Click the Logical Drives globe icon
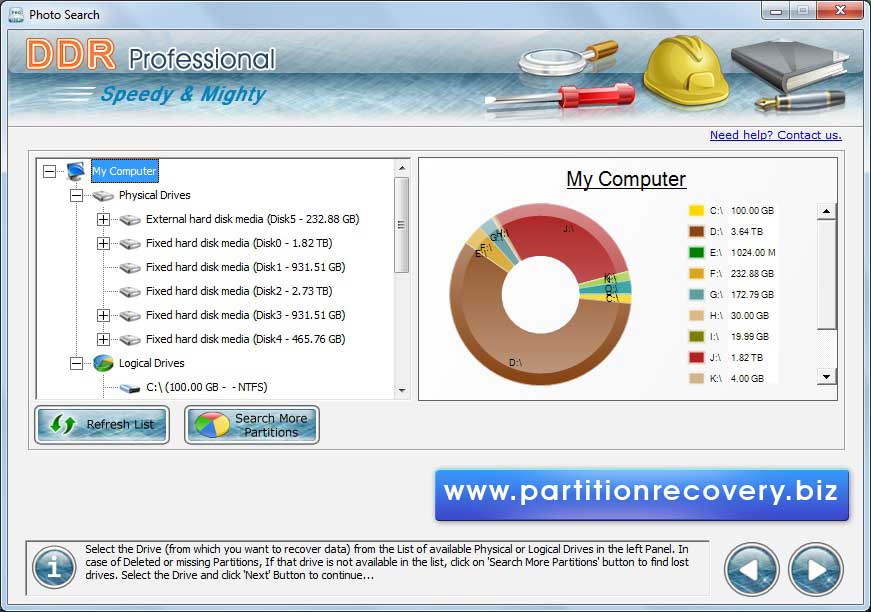This screenshot has height=612, width=871. (103, 363)
